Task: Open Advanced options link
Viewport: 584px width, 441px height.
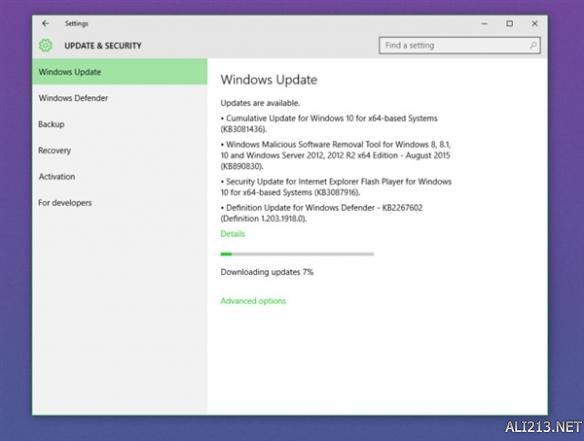Action: click(253, 301)
